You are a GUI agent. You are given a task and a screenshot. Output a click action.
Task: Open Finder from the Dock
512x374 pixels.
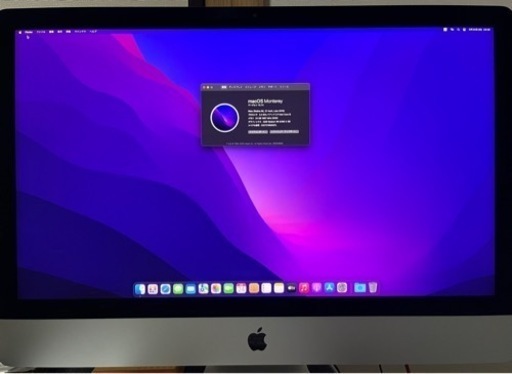140,288
